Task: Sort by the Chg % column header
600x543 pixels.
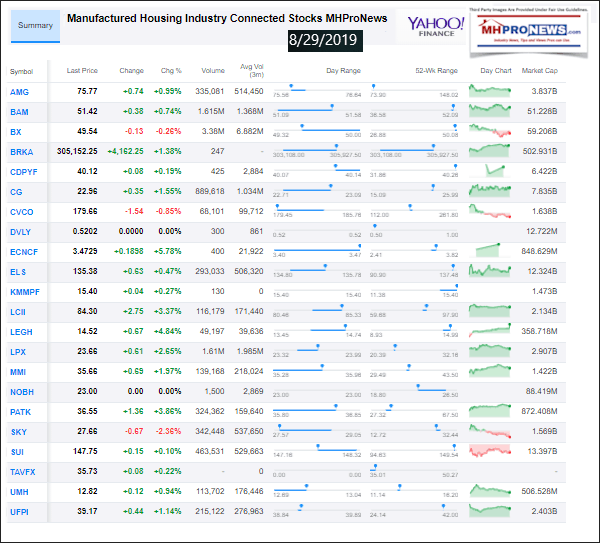Action: 171,70
